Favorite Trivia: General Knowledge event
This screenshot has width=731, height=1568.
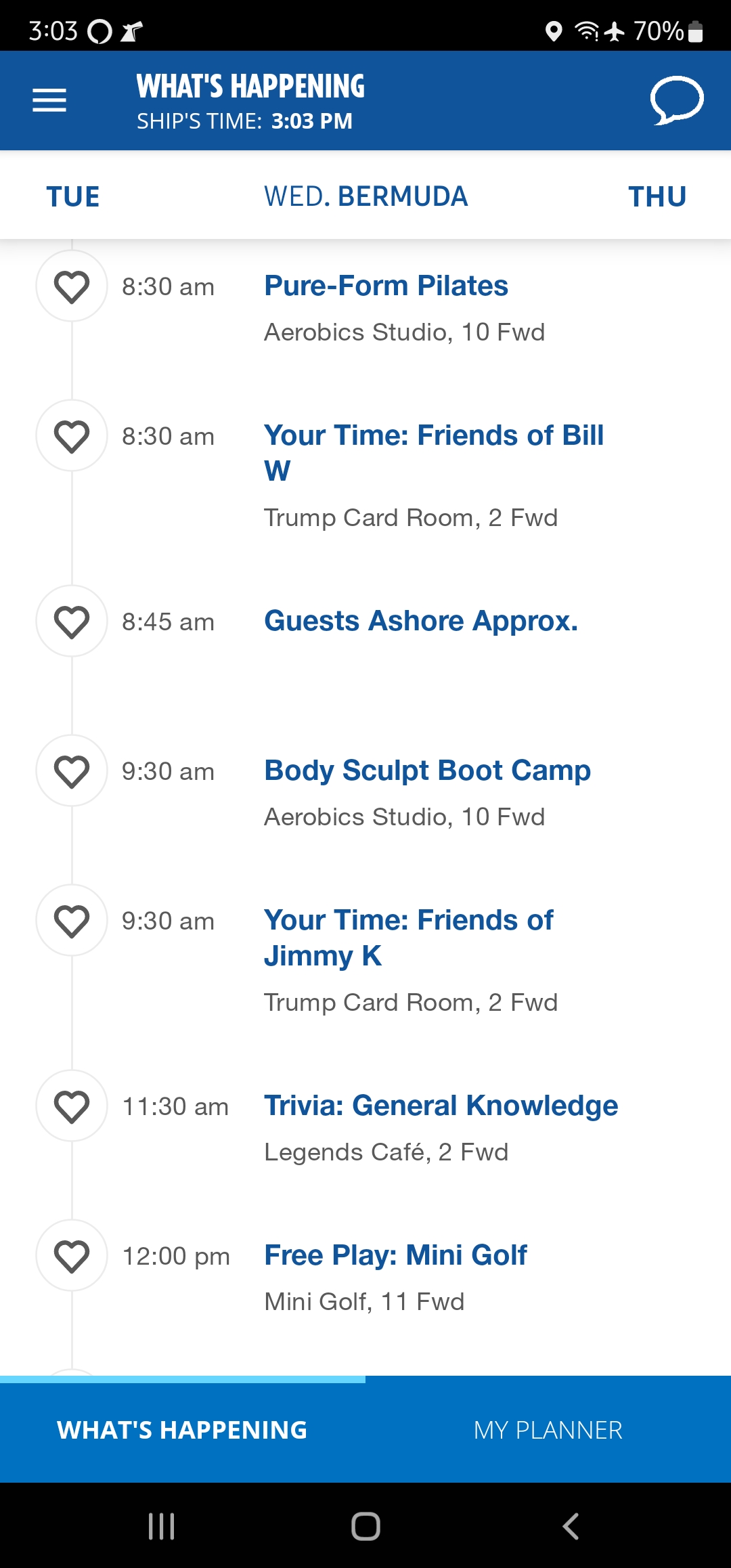point(72,1106)
